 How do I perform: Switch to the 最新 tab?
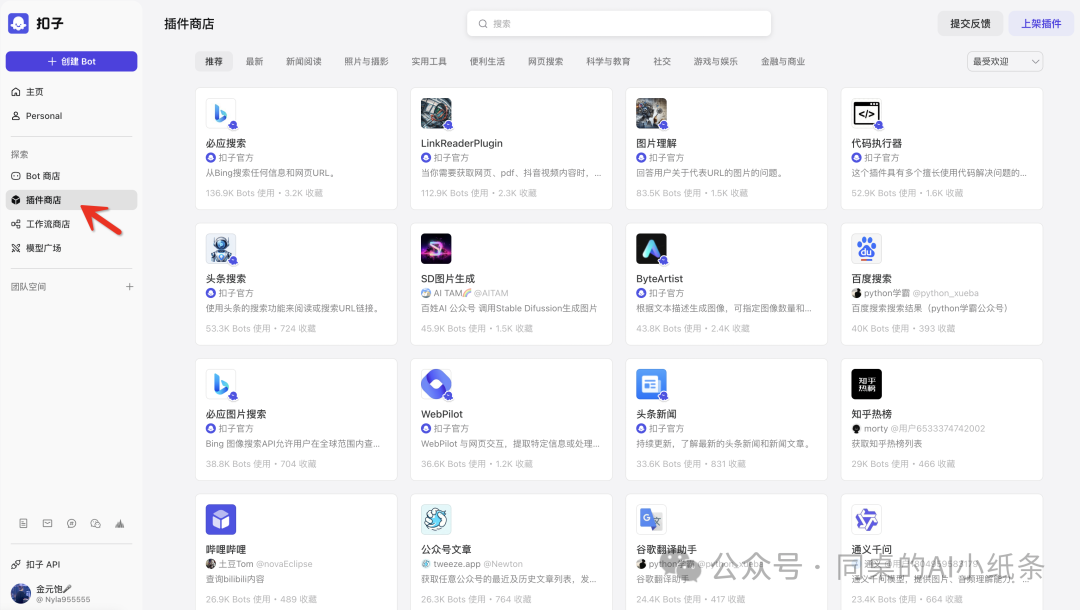[255, 61]
